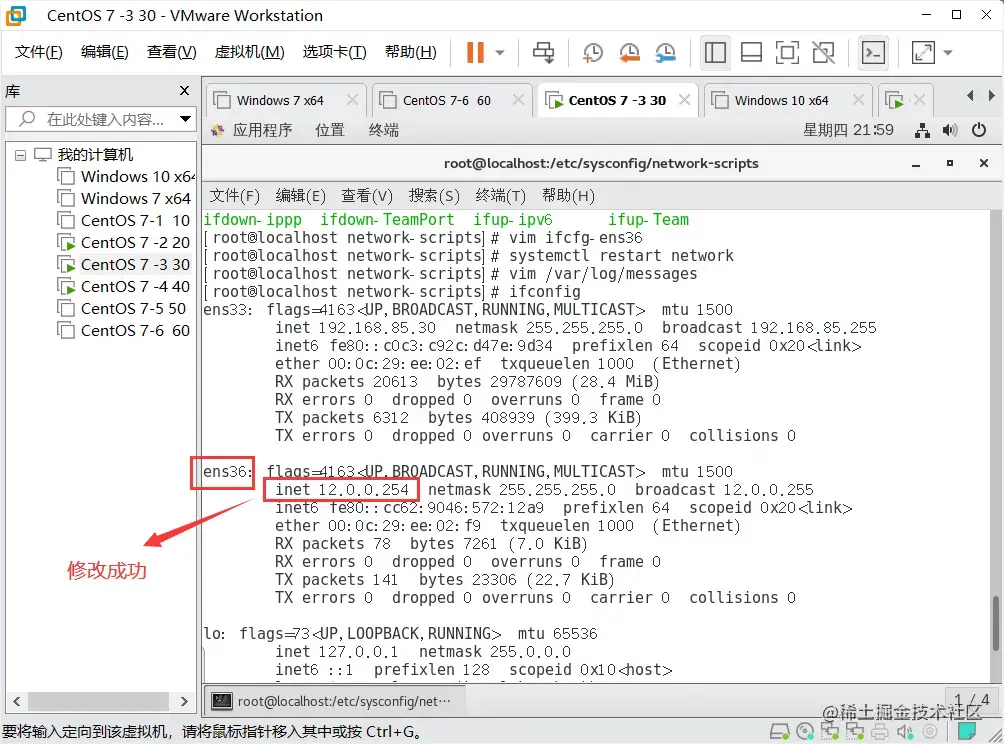Collapse the 我的计算机 tree node

[x=20, y=155]
